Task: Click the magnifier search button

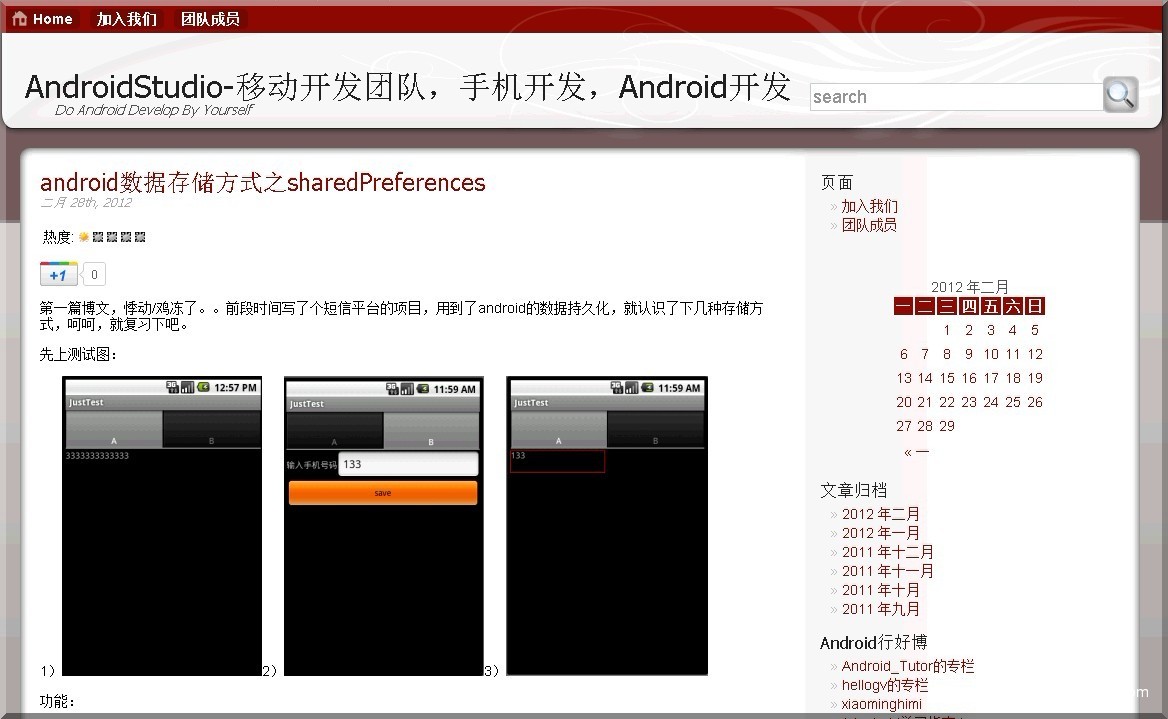Action: (1120, 95)
